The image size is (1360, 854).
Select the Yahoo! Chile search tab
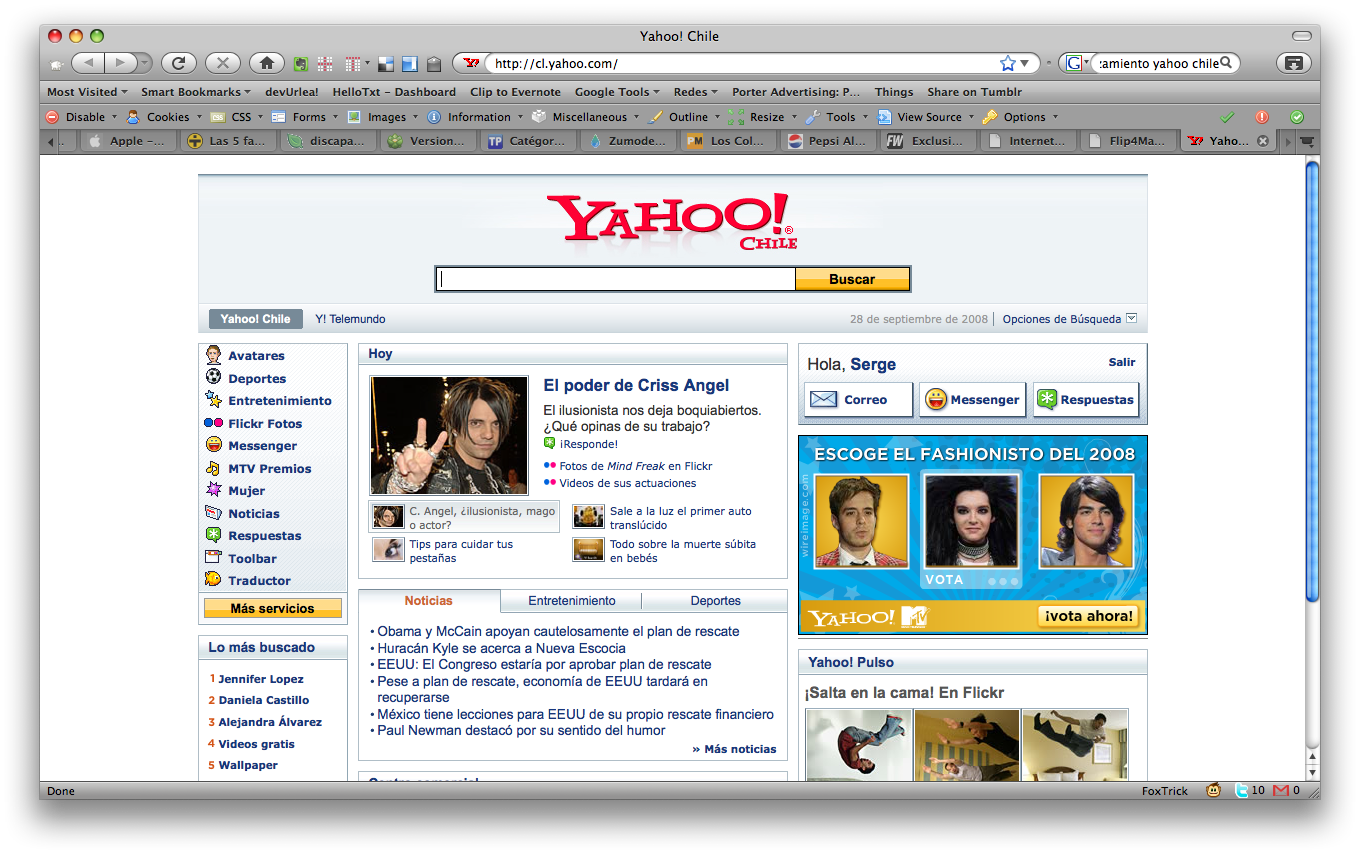[x=255, y=319]
